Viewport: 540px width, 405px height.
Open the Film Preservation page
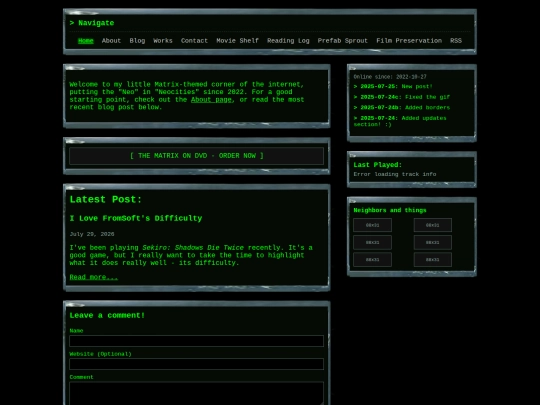tap(409, 41)
